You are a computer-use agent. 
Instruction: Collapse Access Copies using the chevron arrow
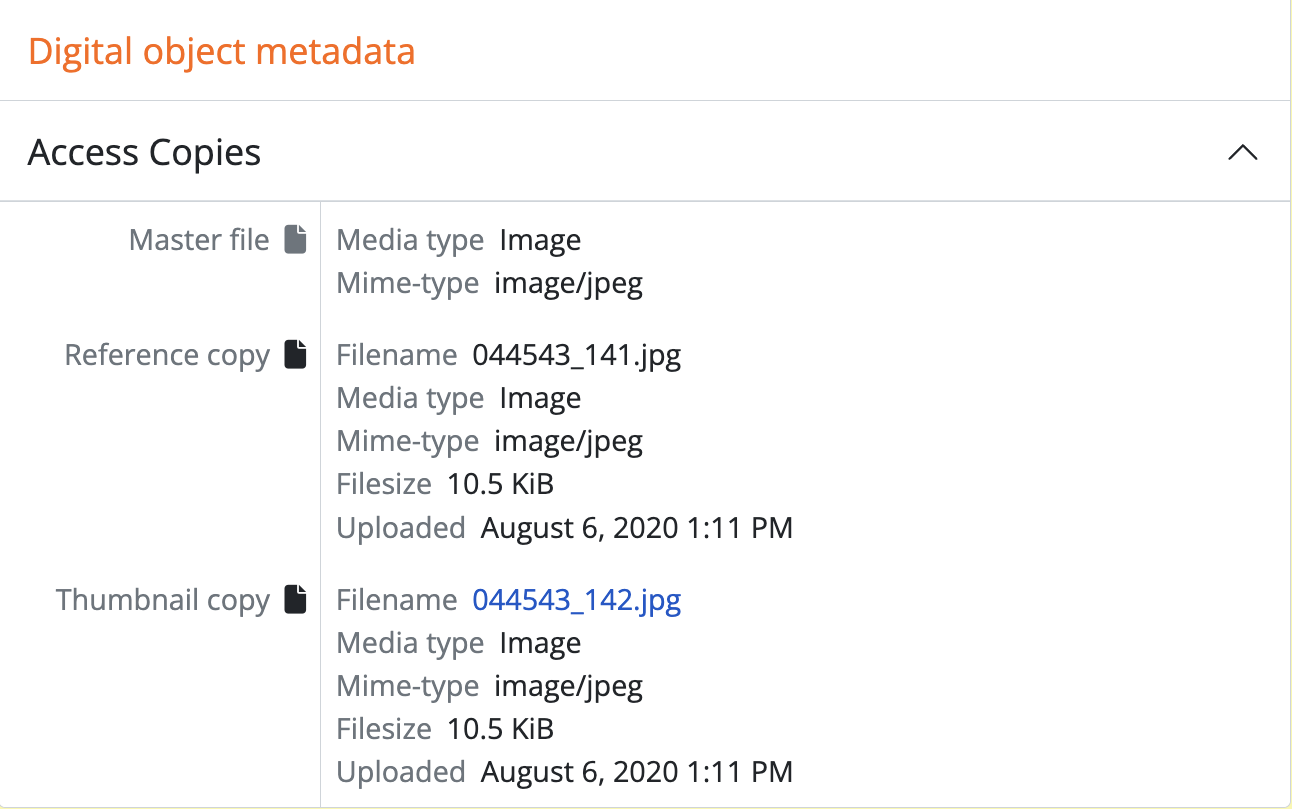(x=1242, y=153)
